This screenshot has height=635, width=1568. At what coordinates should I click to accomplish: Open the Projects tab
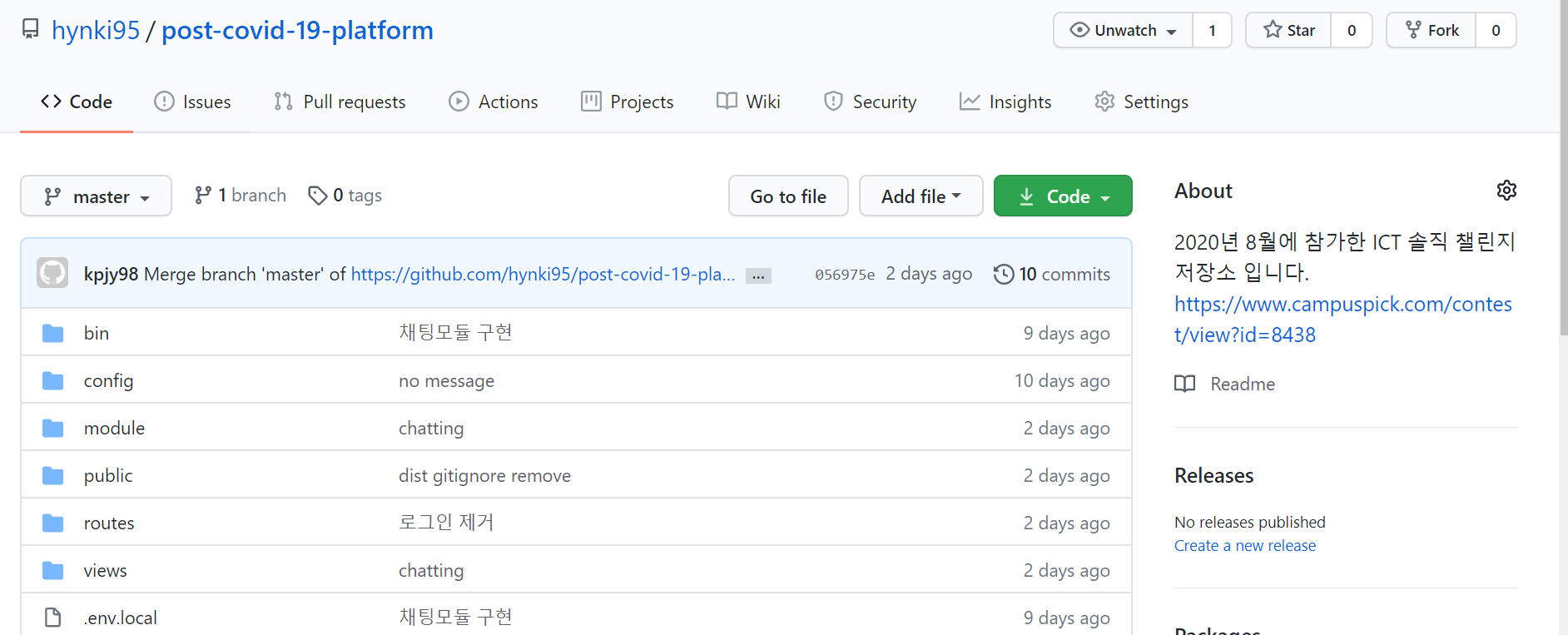tap(628, 102)
